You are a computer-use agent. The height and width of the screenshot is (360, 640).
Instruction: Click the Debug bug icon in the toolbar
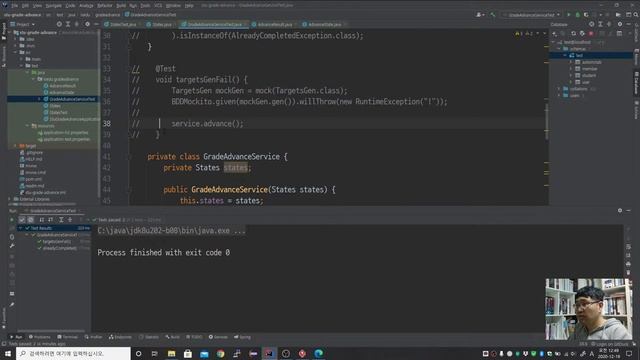(577, 15)
